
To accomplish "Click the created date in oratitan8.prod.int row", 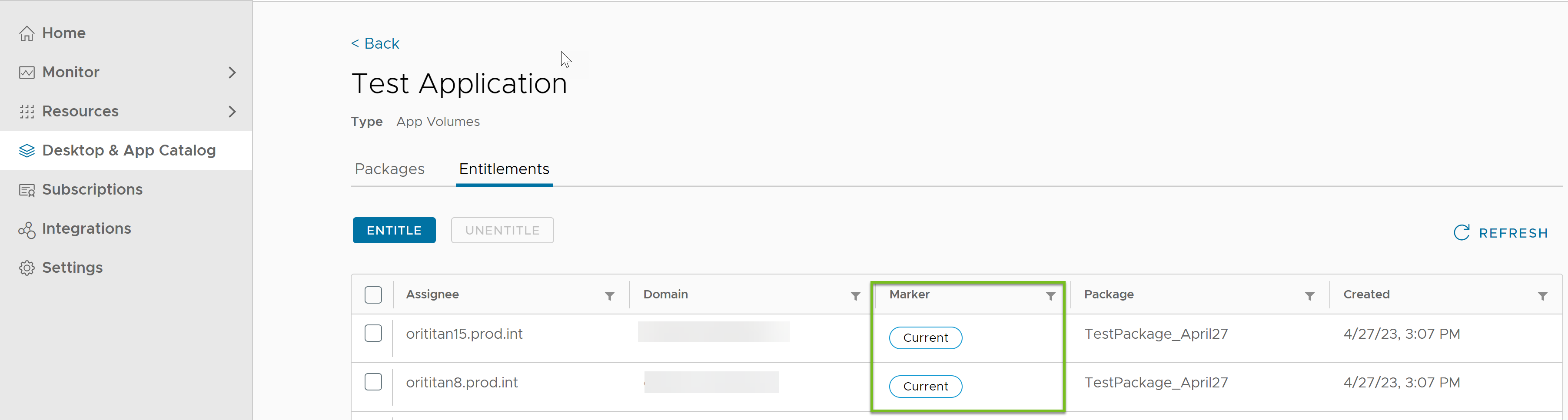I will [x=1401, y=382].
